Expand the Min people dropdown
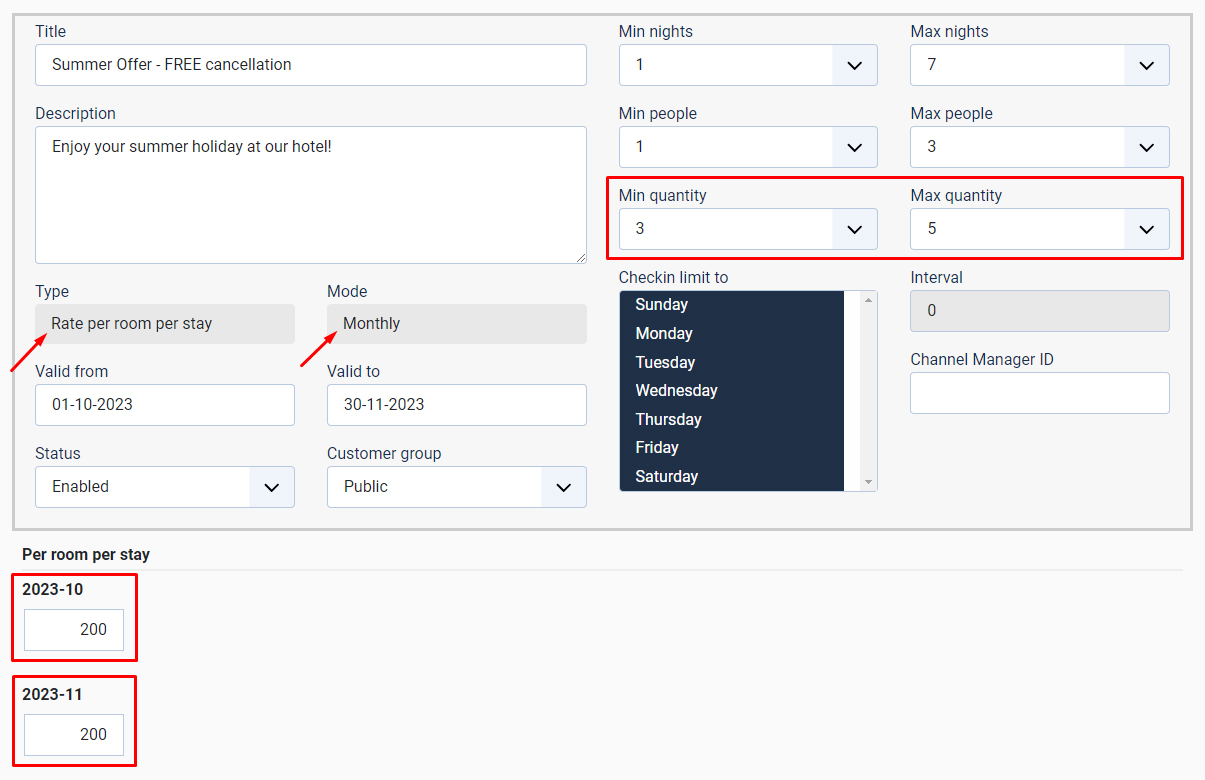 [x=854, y=146]
